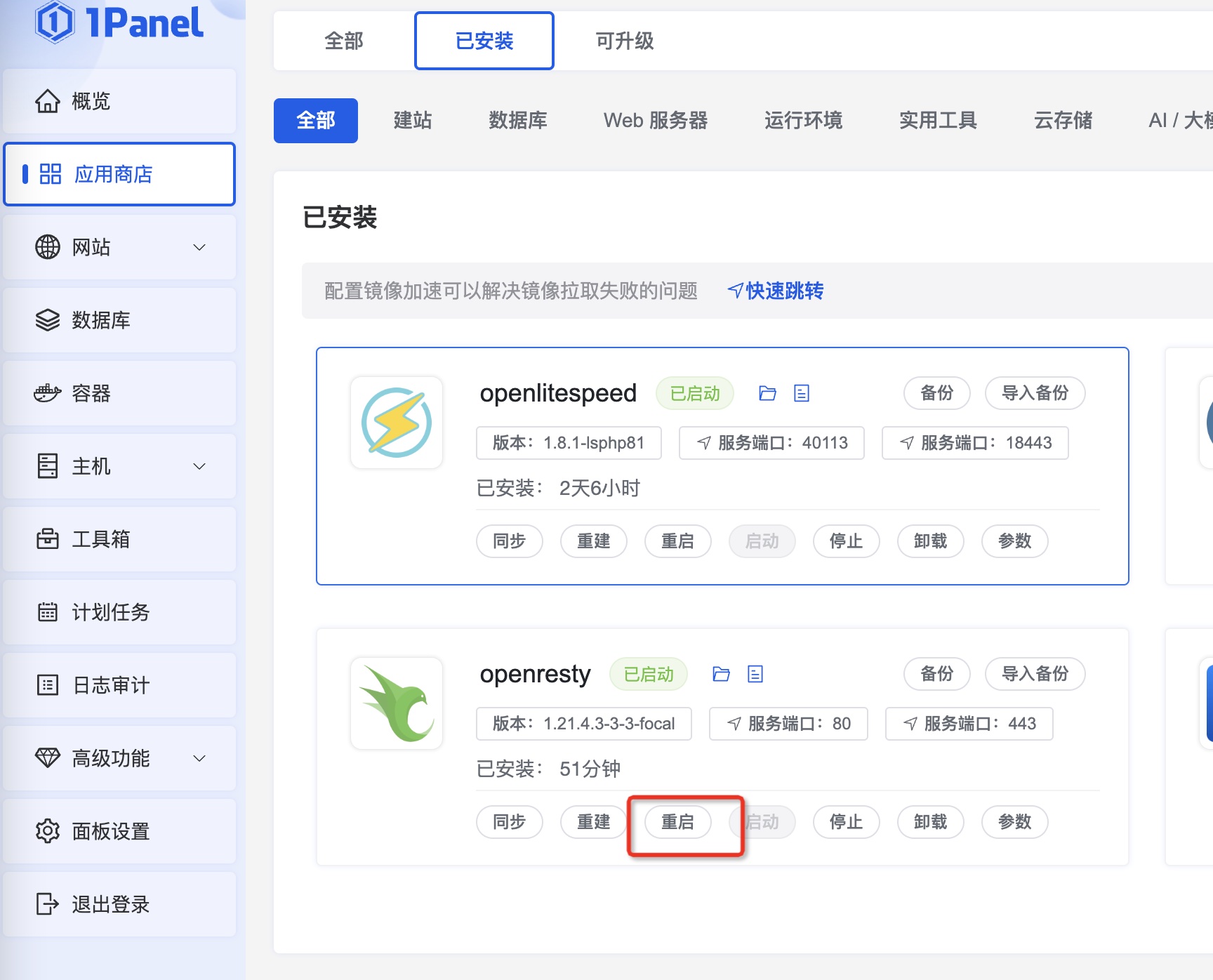The image size is (1213, 980).
Task: Select the 数据库 sidebar item
Action: click(101, 320)
